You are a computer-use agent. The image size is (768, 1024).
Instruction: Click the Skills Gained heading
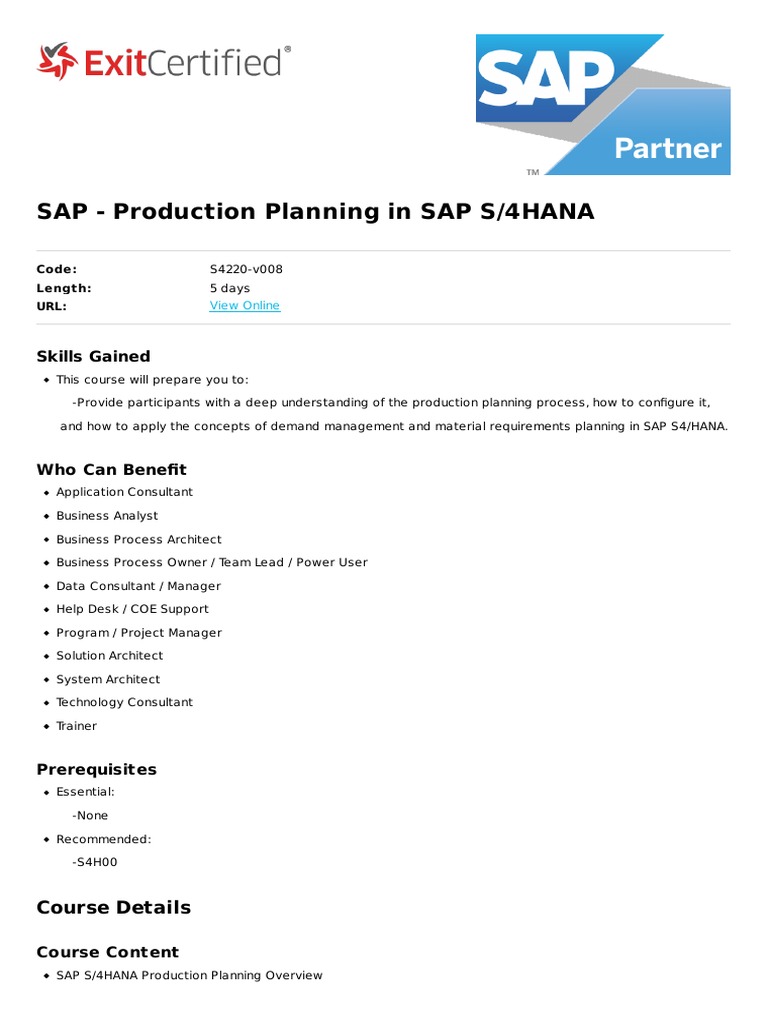coord(93,356)
